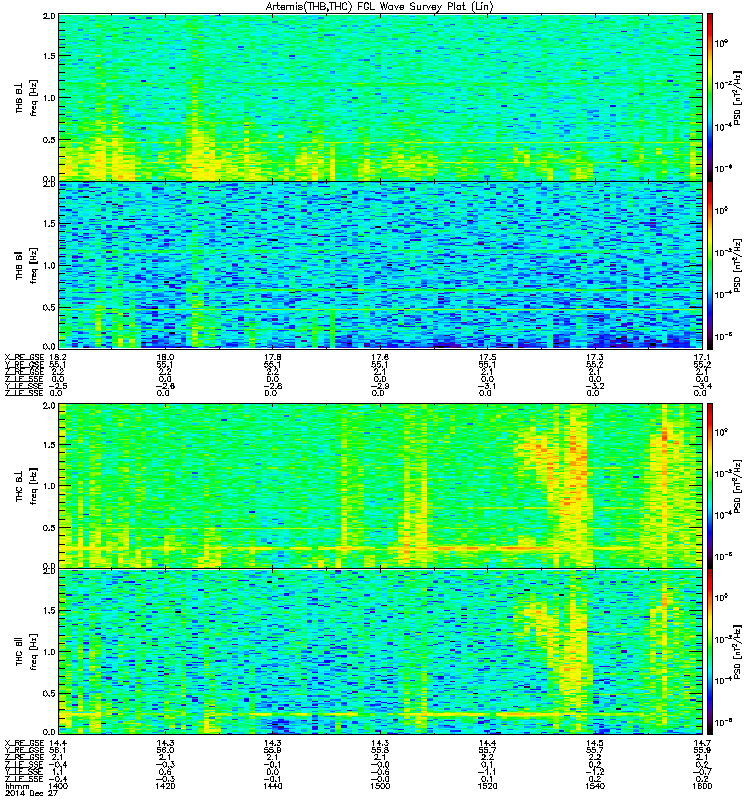Click the THC X_RE_GSE value '14.7'

click(702, 743)
